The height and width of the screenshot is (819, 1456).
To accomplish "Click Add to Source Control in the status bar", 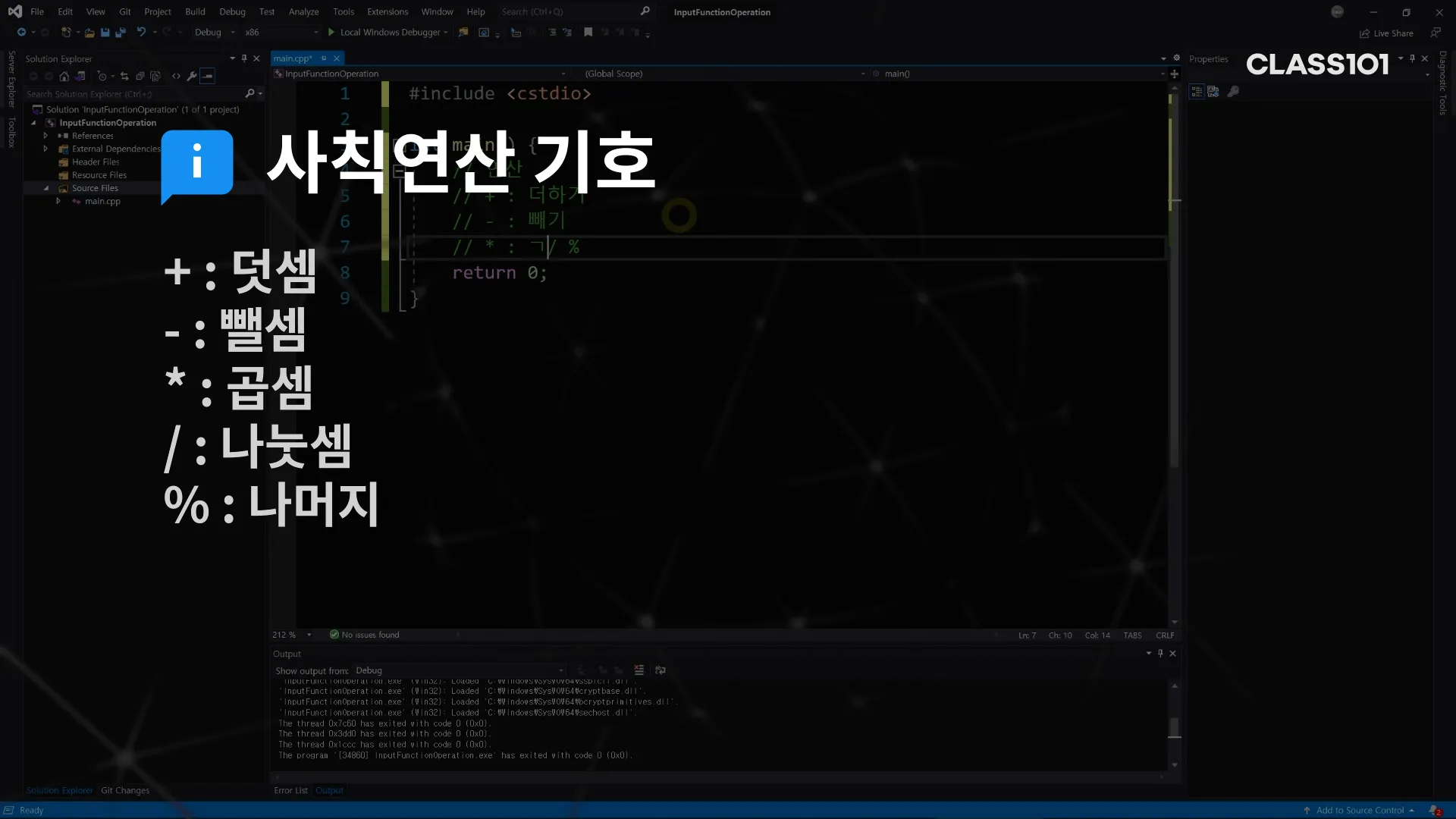I will coord(1360,810).
